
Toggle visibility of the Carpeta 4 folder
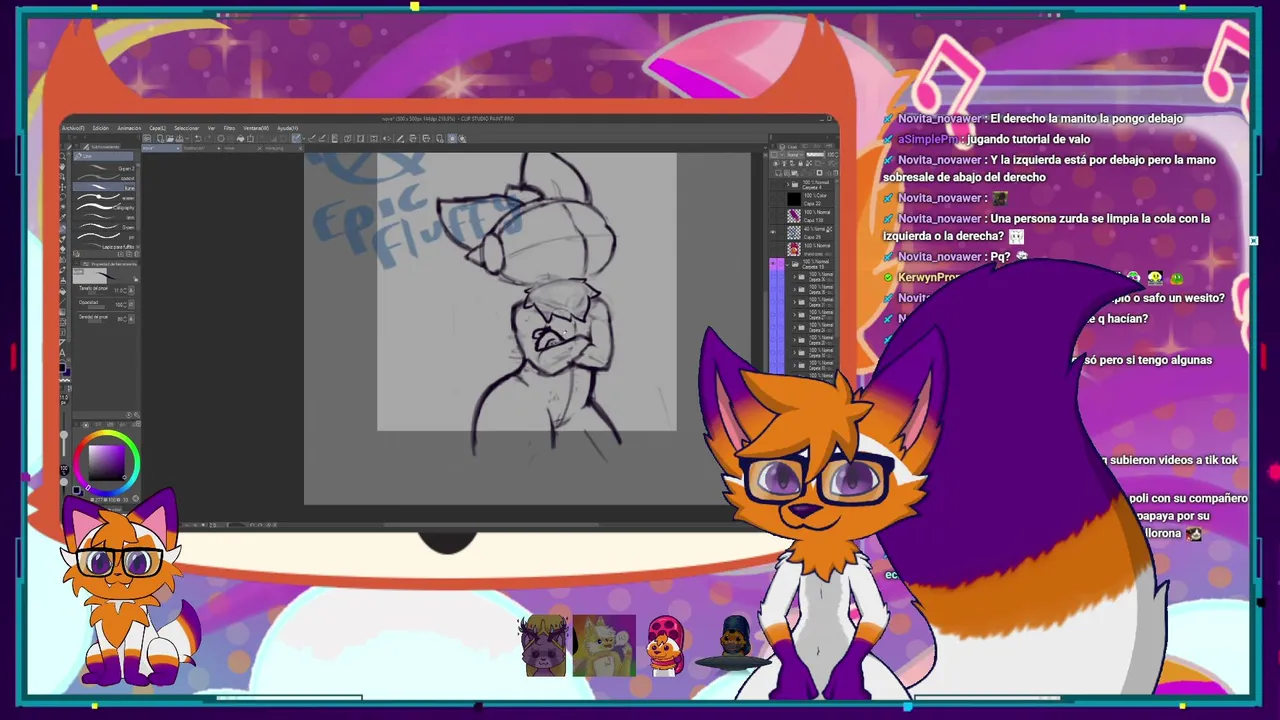(773, 185)
